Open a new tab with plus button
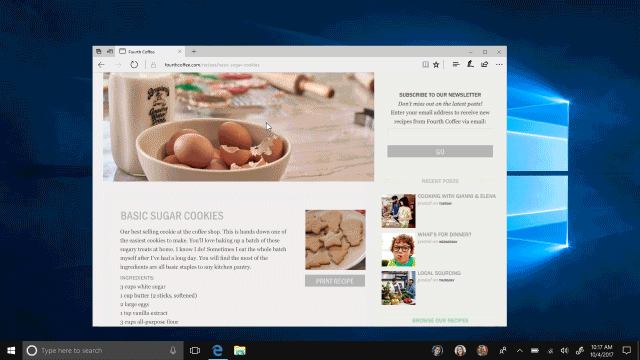This screenshot has width=640, height=360. [x=194, y=51]
